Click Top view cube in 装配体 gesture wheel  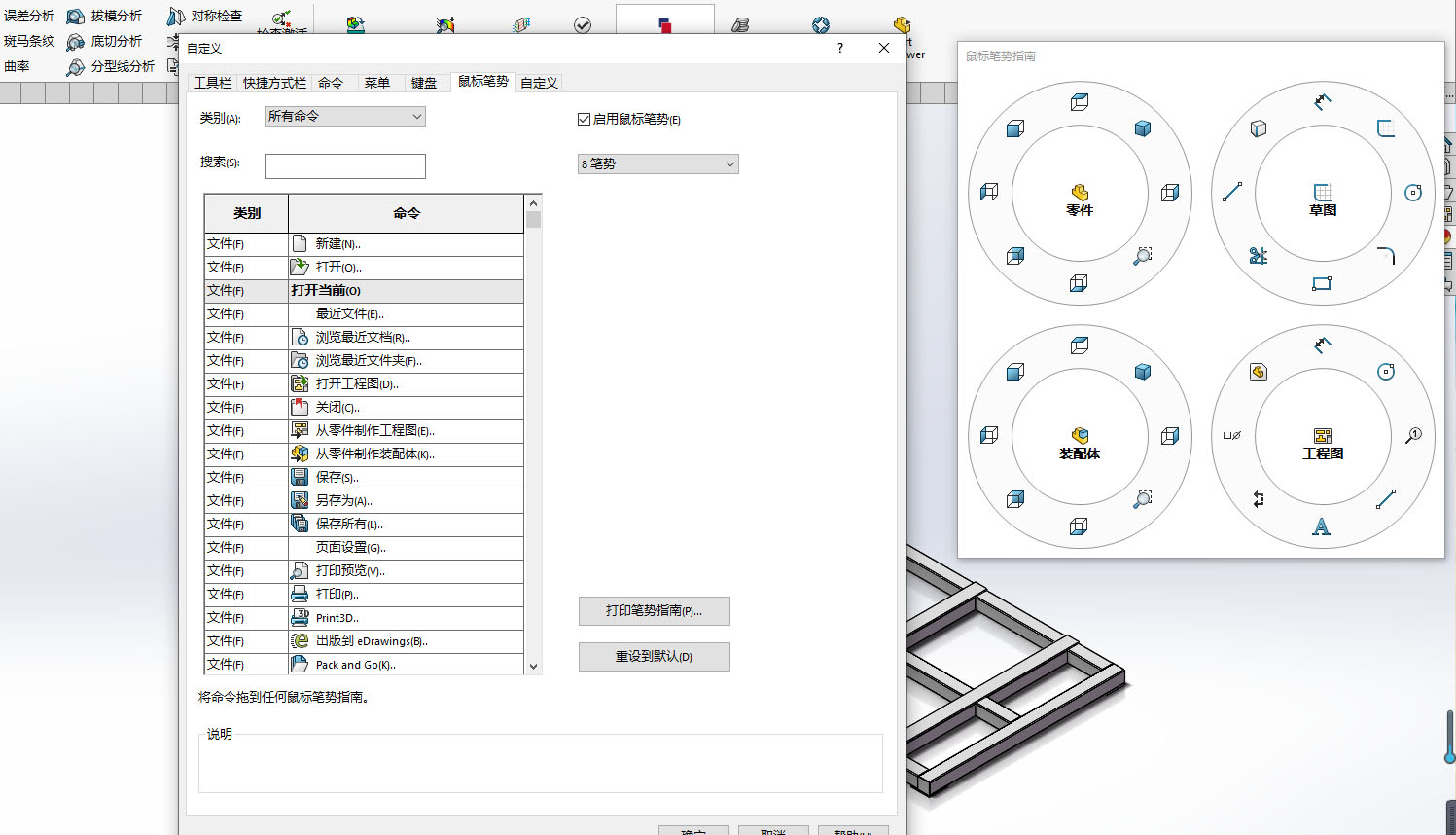pos(1080,345)
